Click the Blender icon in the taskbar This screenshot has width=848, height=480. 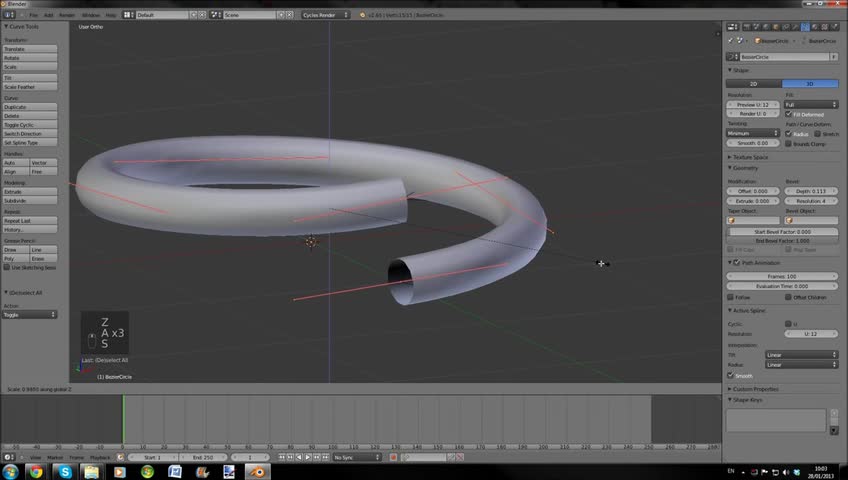click(257, 472)
